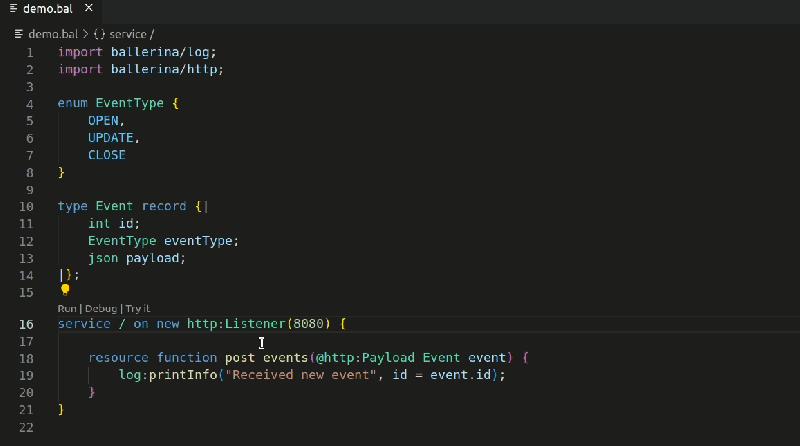
Task: Click line number 10 in gutter
Action: (27, 207)
